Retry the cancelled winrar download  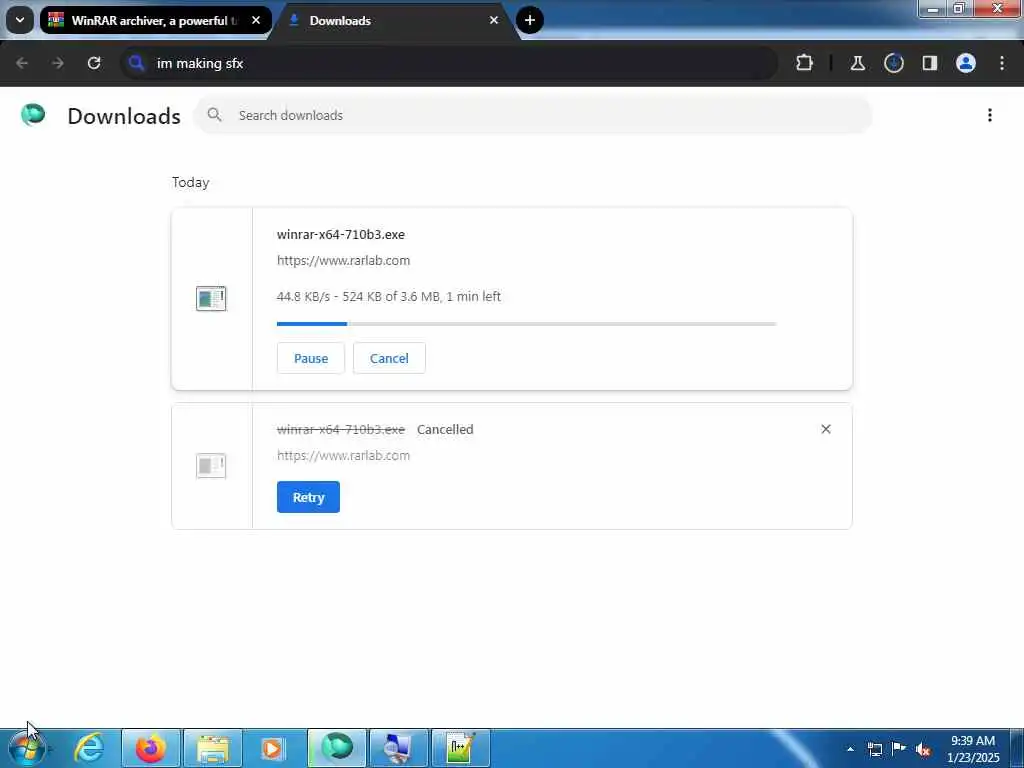308,497
